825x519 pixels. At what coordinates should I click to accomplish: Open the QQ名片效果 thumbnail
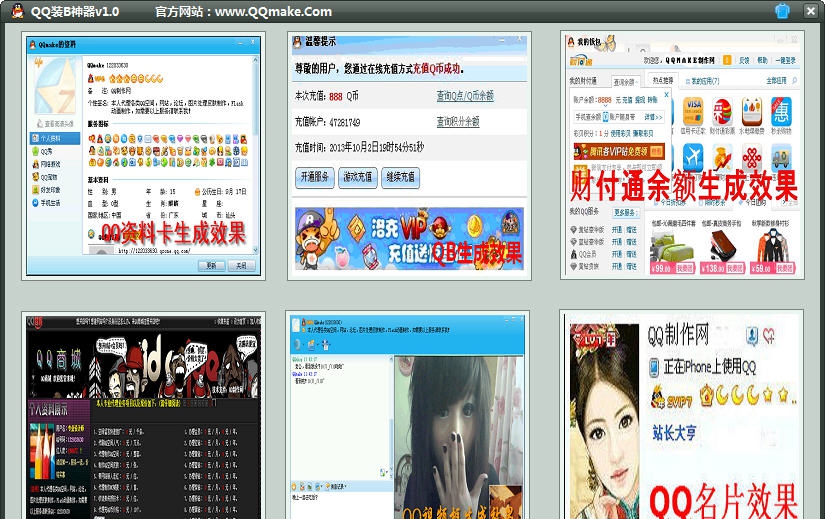click(681, 414)
